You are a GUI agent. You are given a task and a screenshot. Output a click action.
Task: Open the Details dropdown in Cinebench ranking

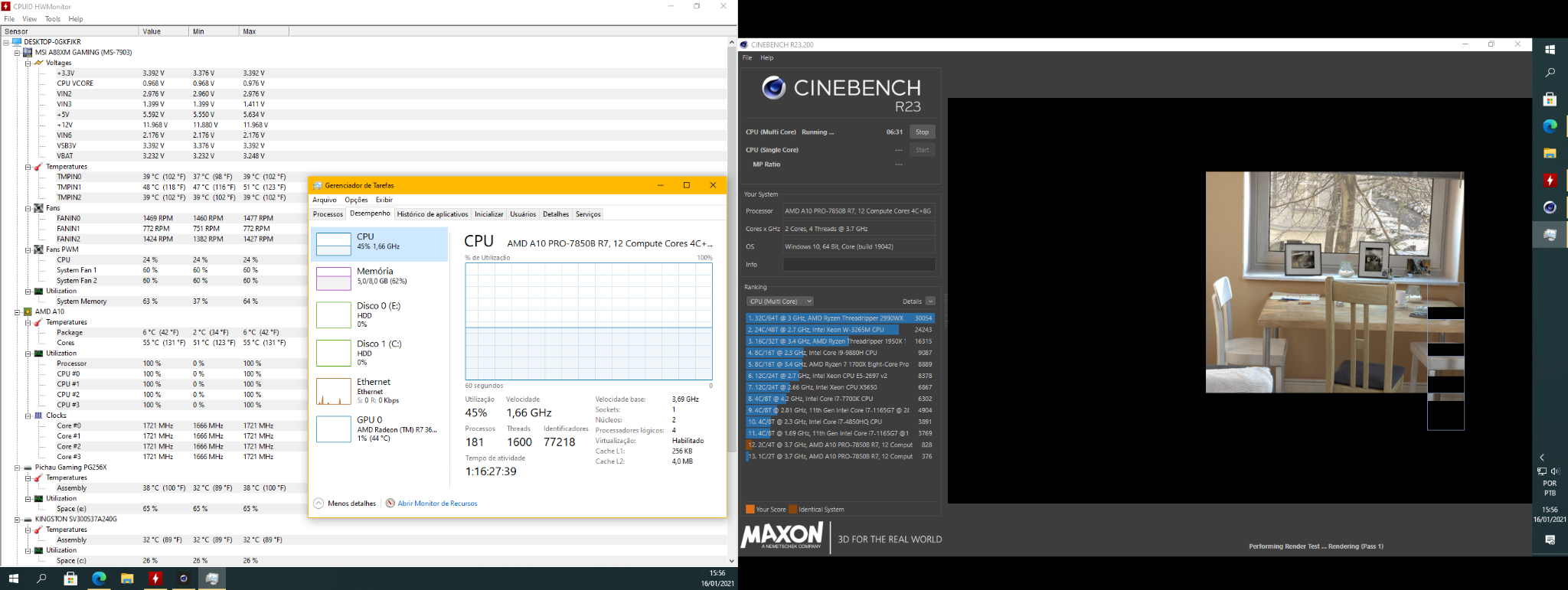tap(930, 302)
